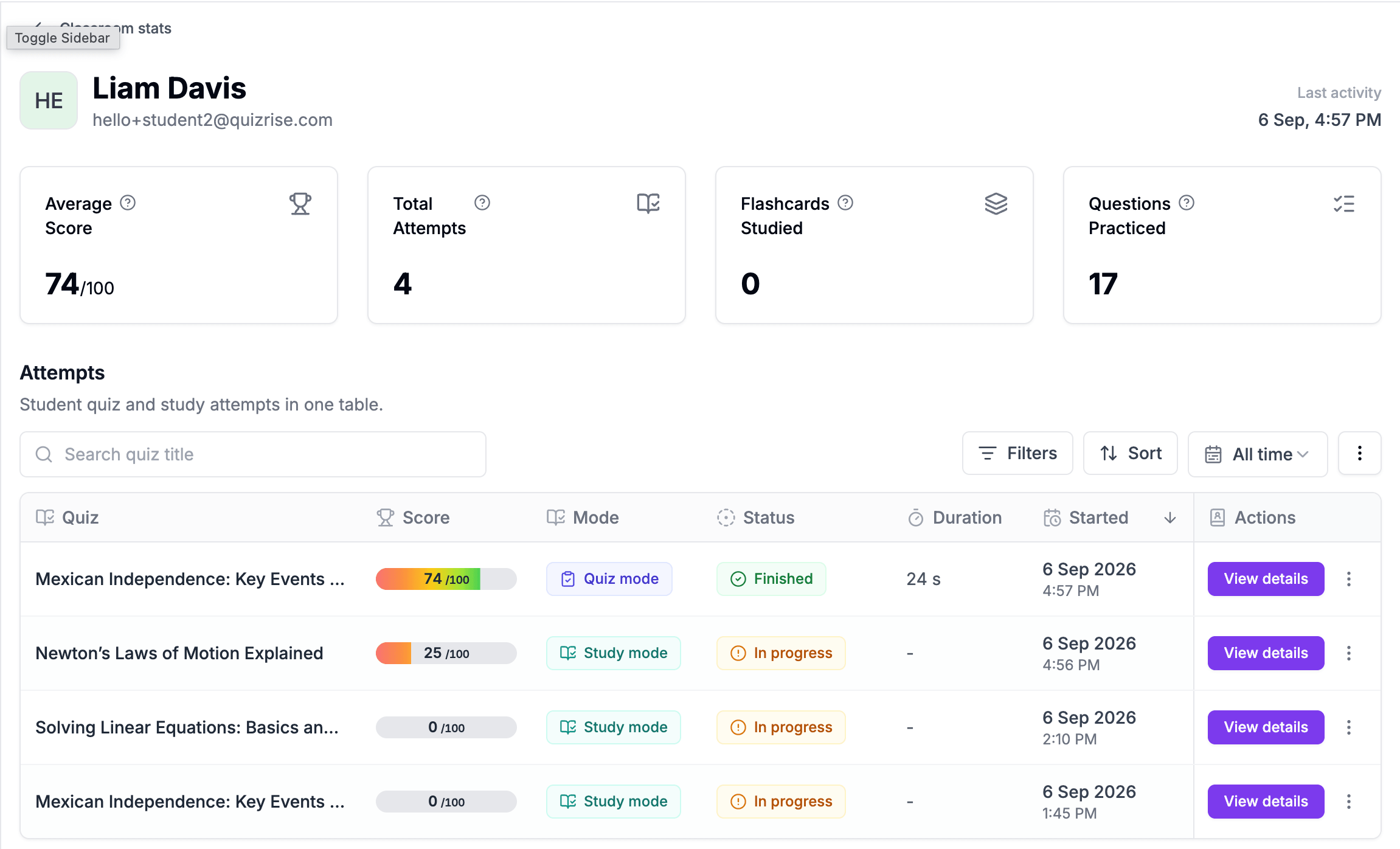This screenshot has width=1400, height=849.
Task: Click Solving Linear Equations quiz title
Action: click(x=187, y=727)
